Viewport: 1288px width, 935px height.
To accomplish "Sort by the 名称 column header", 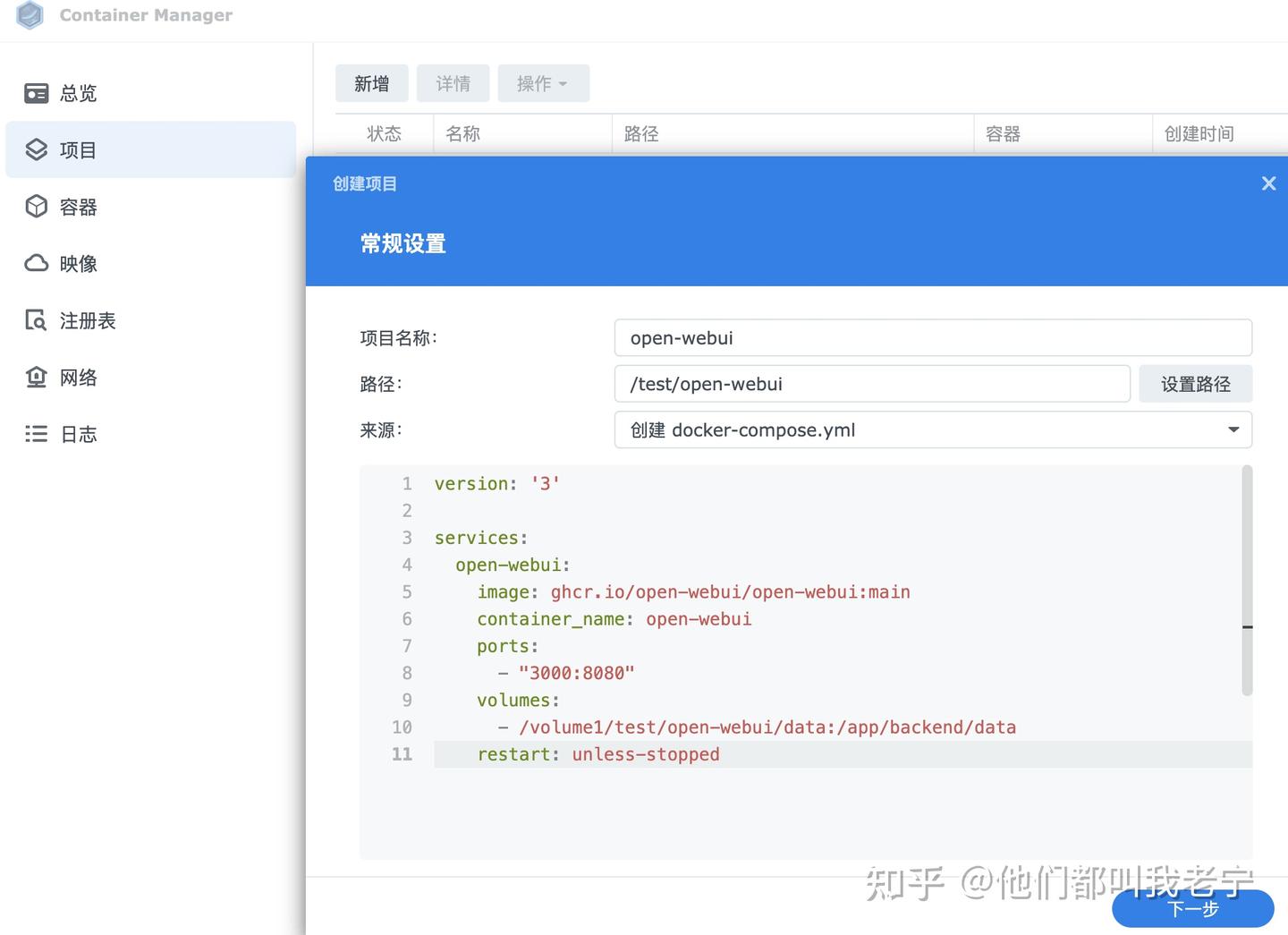I will (523, 133).
